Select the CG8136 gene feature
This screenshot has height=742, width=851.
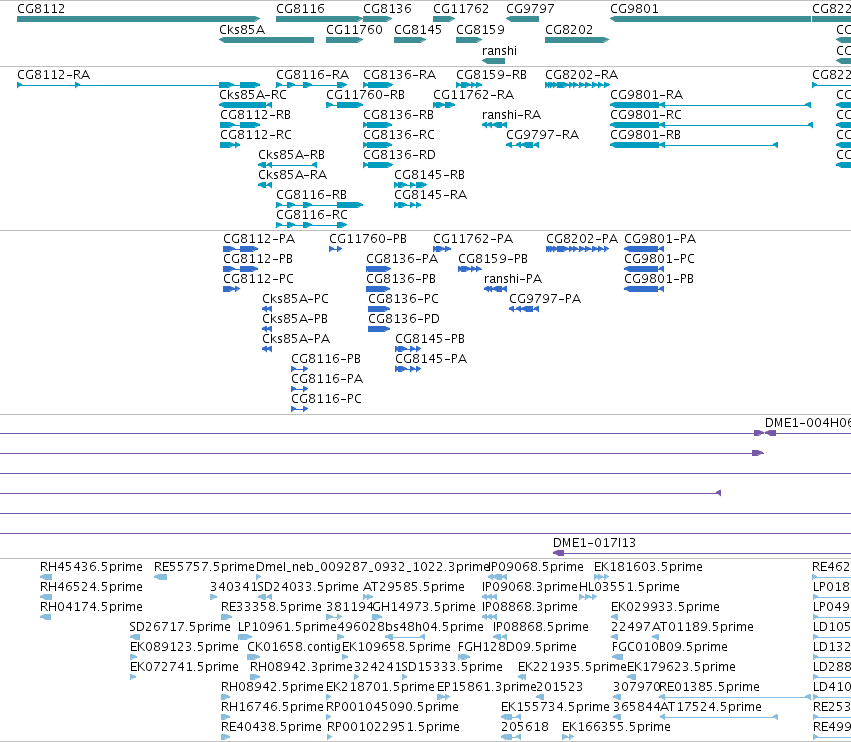(377, 19)
